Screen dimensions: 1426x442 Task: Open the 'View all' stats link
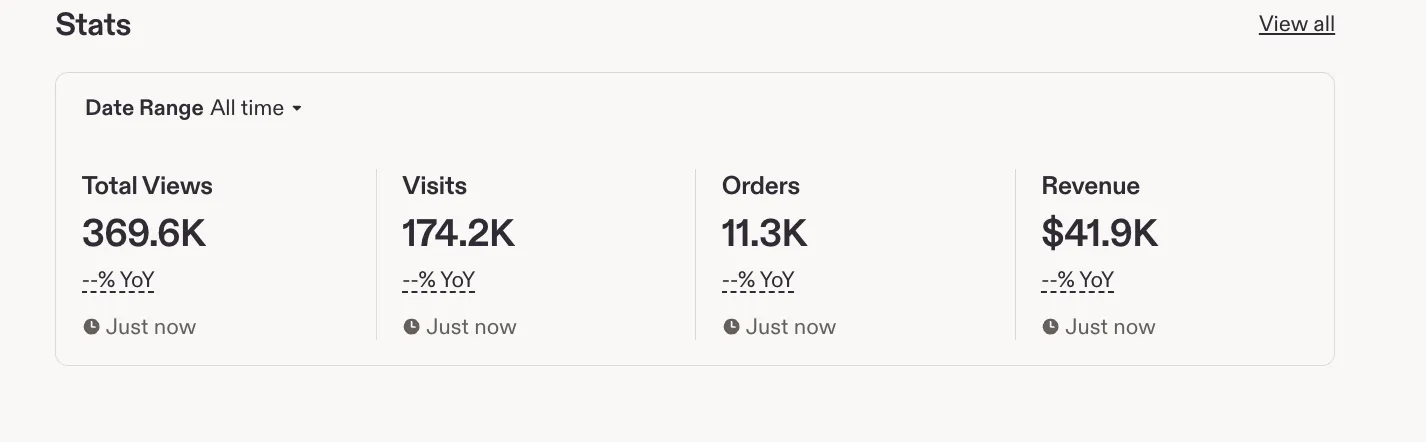pos(1296,24)
